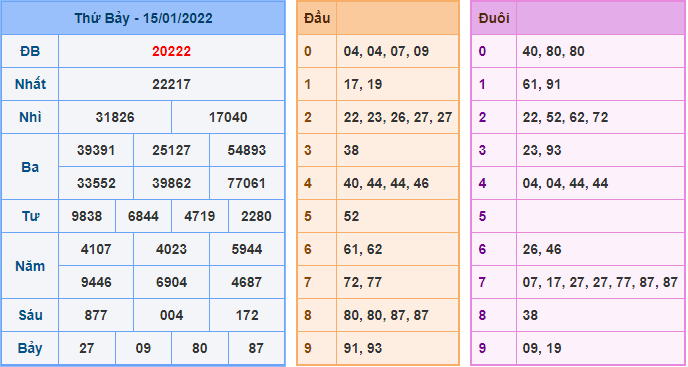Select Đuôi row '40, 80, 80'
Image resolution: width=688 pixels, height=367 pixels.
coord(553,51)
